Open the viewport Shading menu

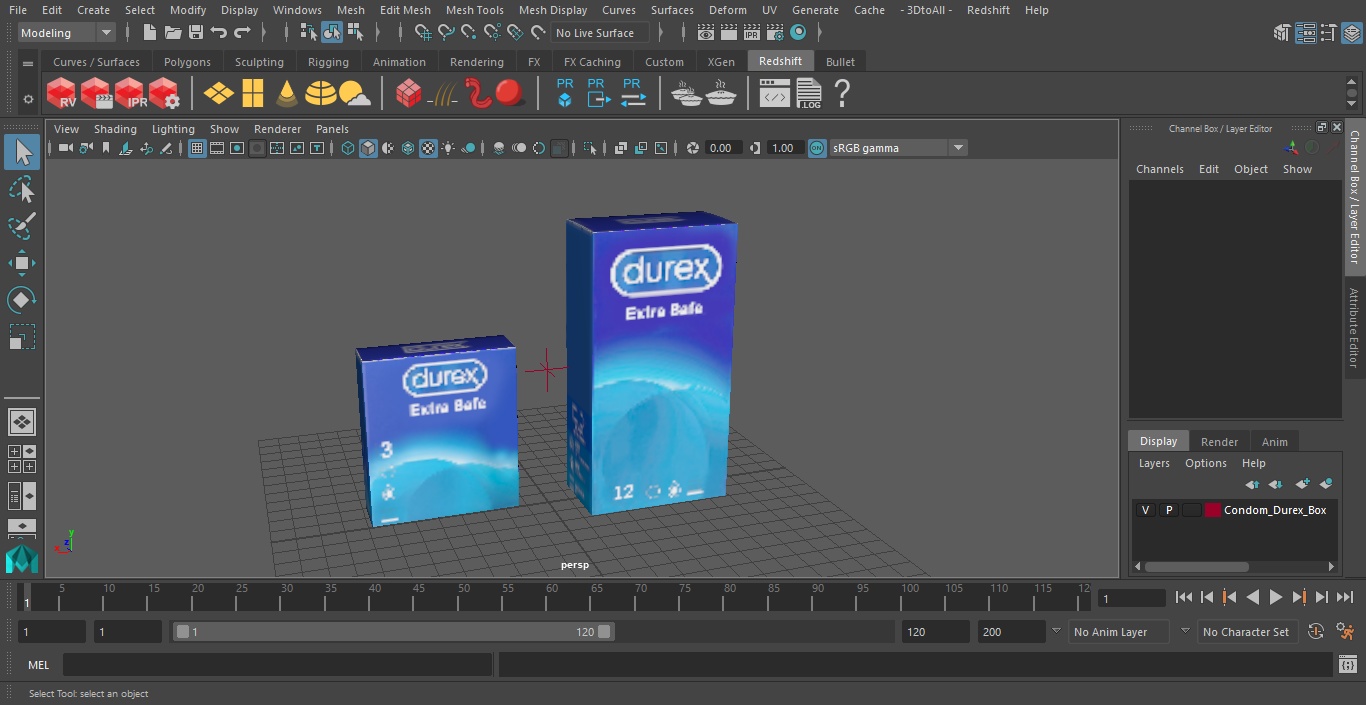tap(115, 129)
